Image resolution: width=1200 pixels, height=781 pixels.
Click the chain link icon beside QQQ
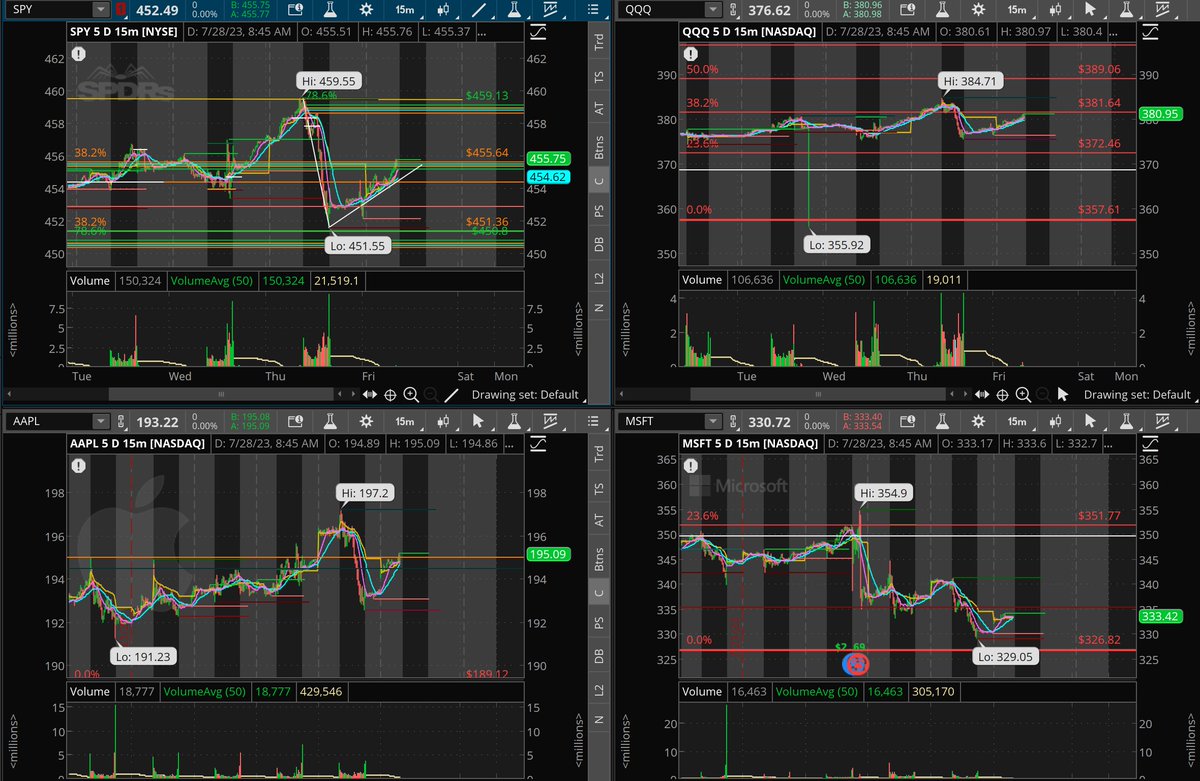pyautogui.click(x=732, y=10)
